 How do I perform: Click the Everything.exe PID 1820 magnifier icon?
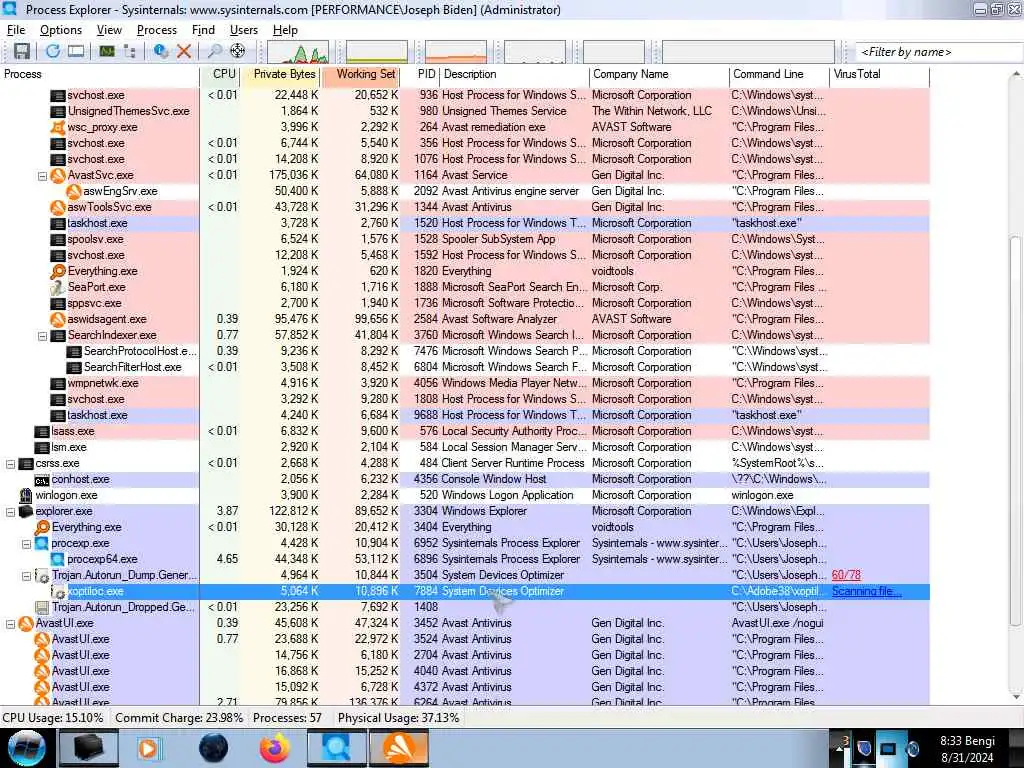click(58, 272)
